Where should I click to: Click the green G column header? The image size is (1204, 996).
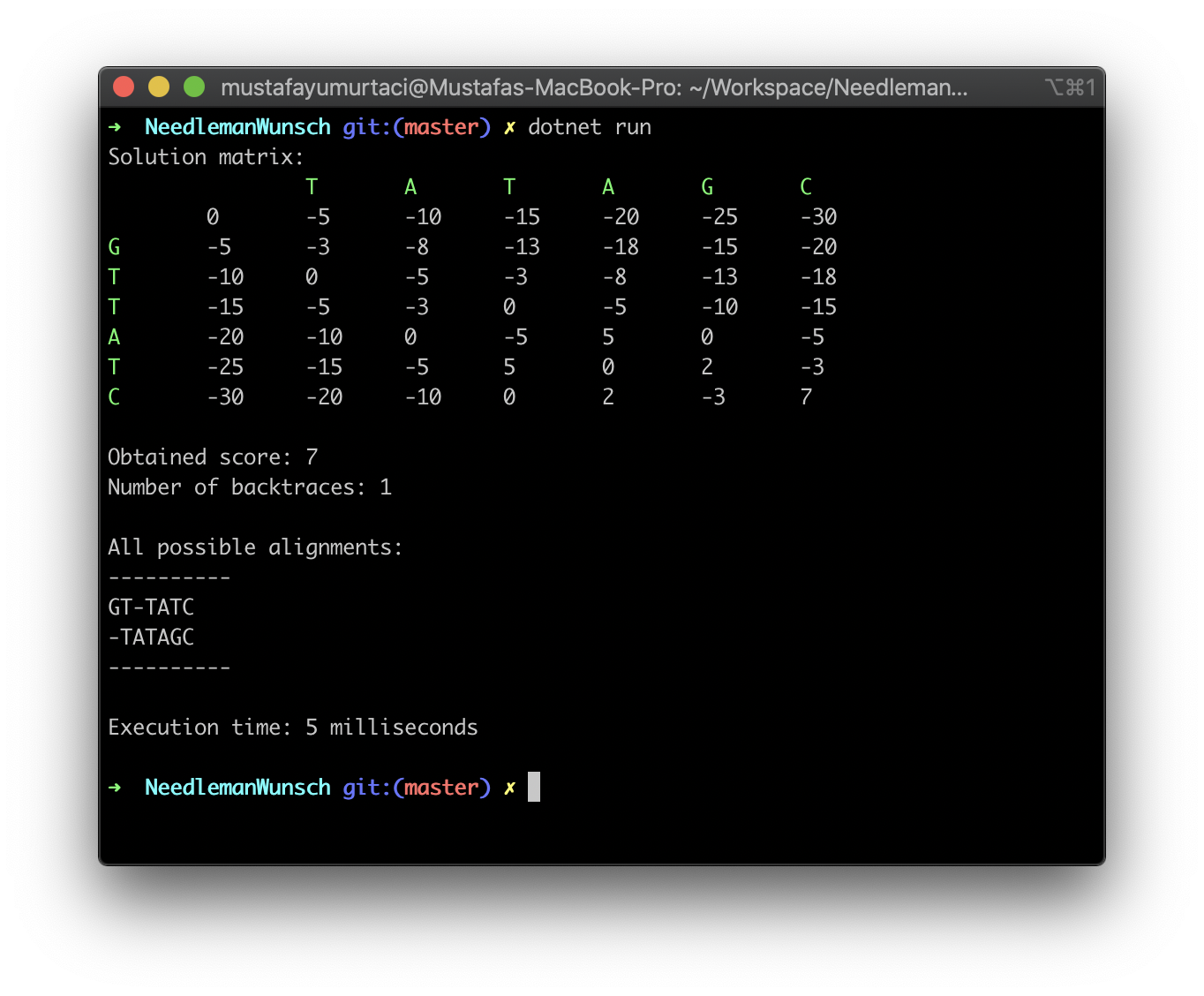pos(707,187)
